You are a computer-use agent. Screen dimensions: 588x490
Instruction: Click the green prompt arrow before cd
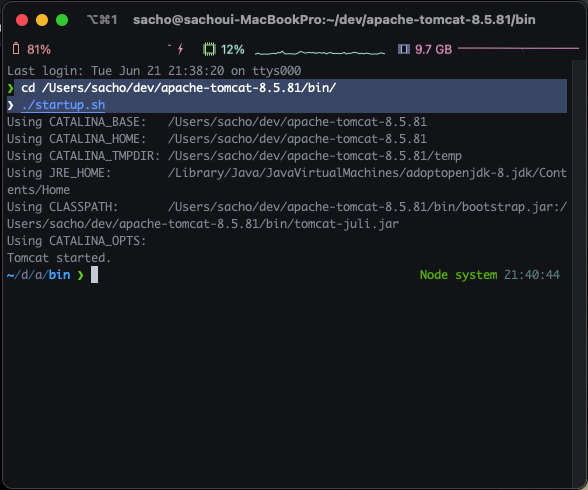pos(10,88)
